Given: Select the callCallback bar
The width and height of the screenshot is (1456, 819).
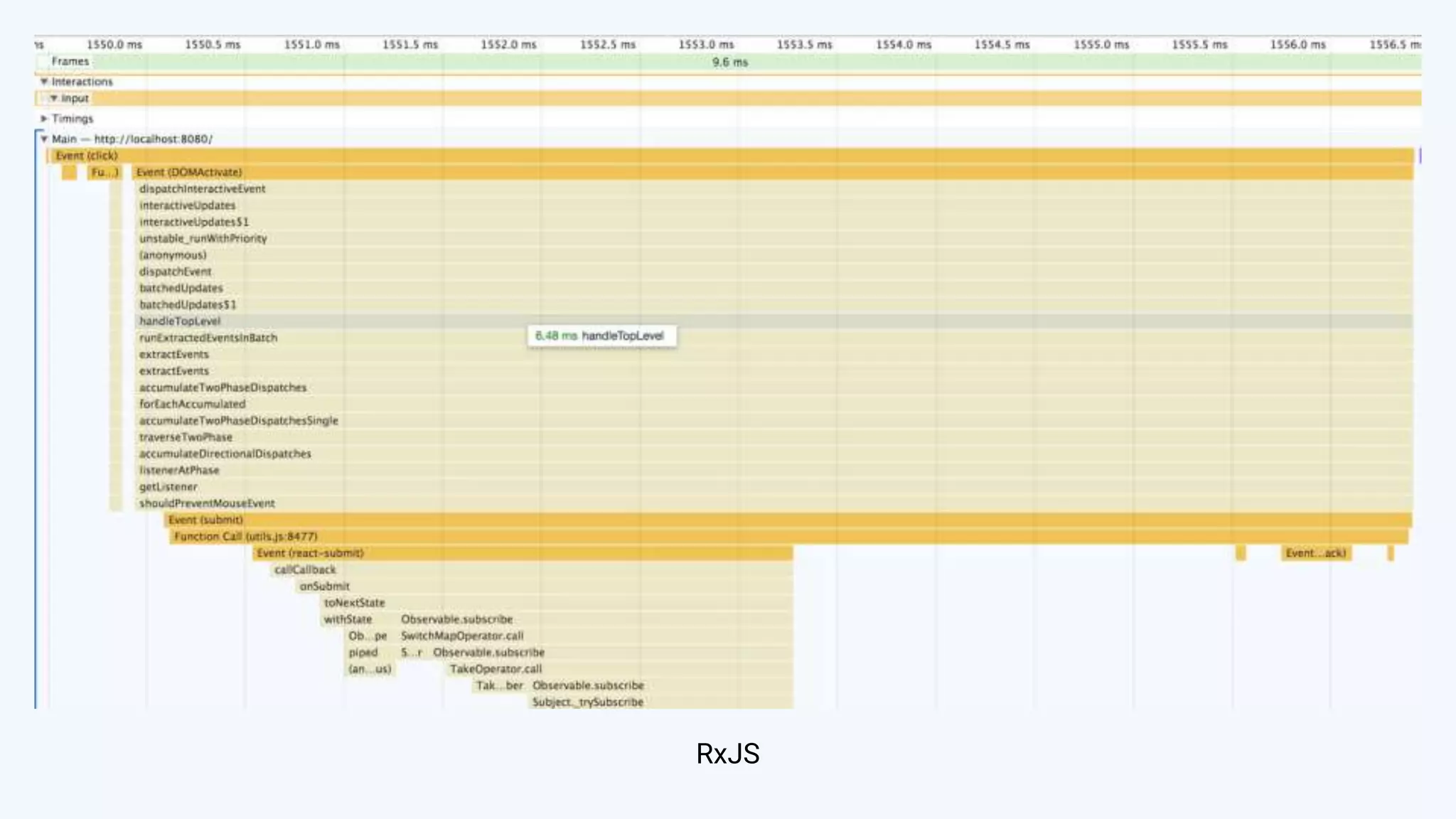Looking at the screenshot, I should (x=532, y=569).
